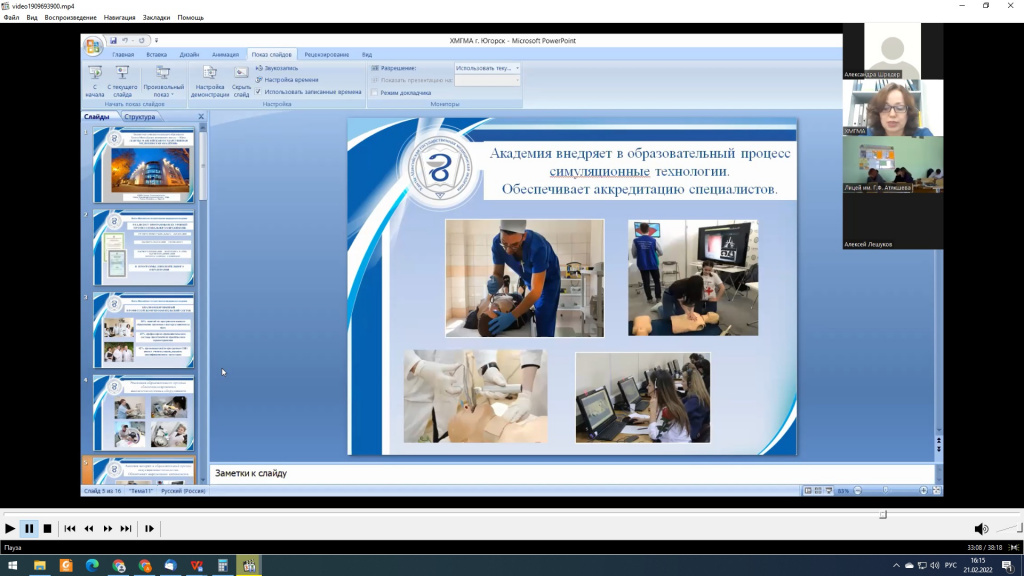Screen dimensions: 1024x576
Task: Click the PowerPoint Office round button
Action: point(93,46)
